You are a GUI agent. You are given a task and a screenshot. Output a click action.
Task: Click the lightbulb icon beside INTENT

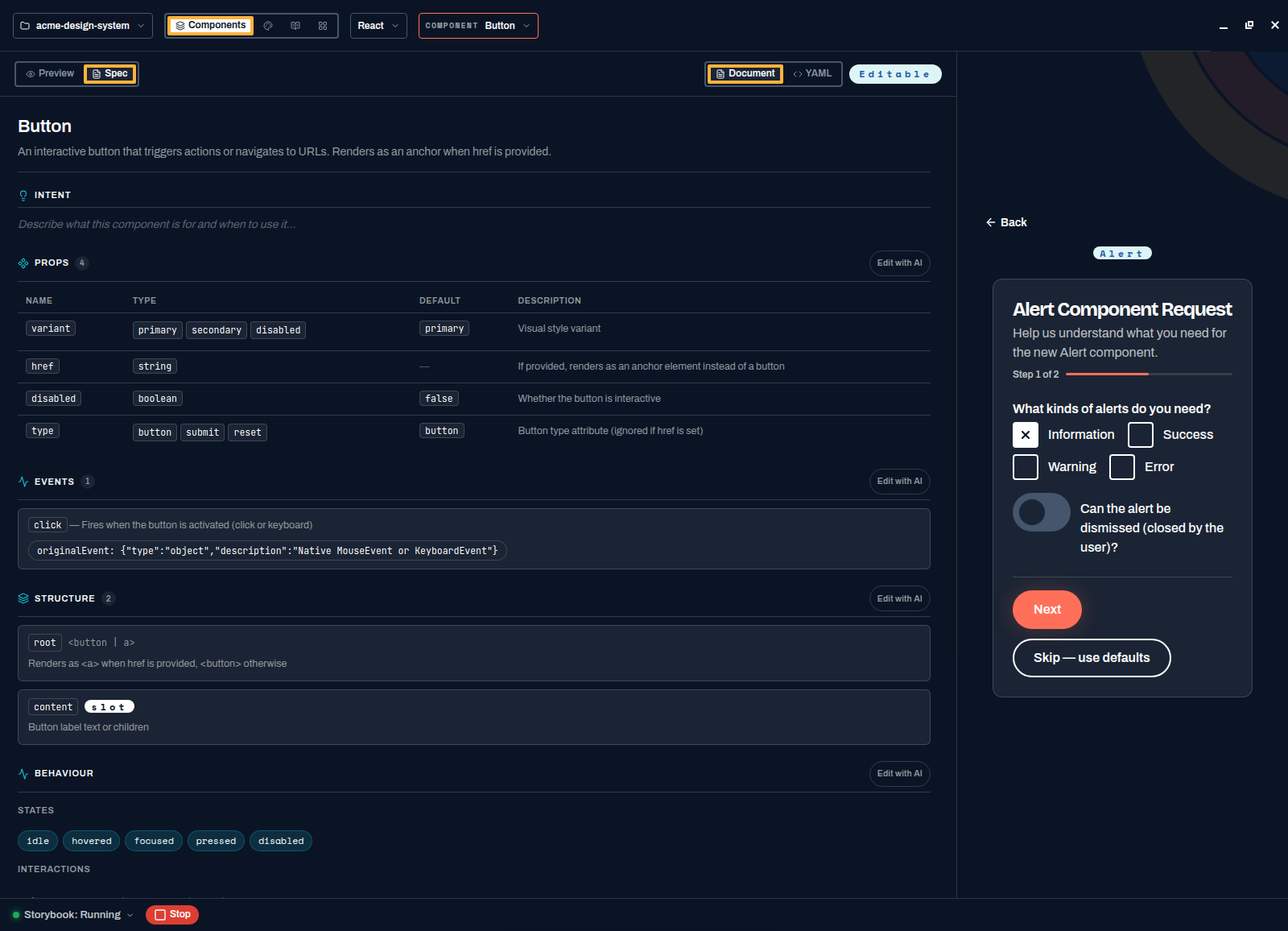(23, 196)
